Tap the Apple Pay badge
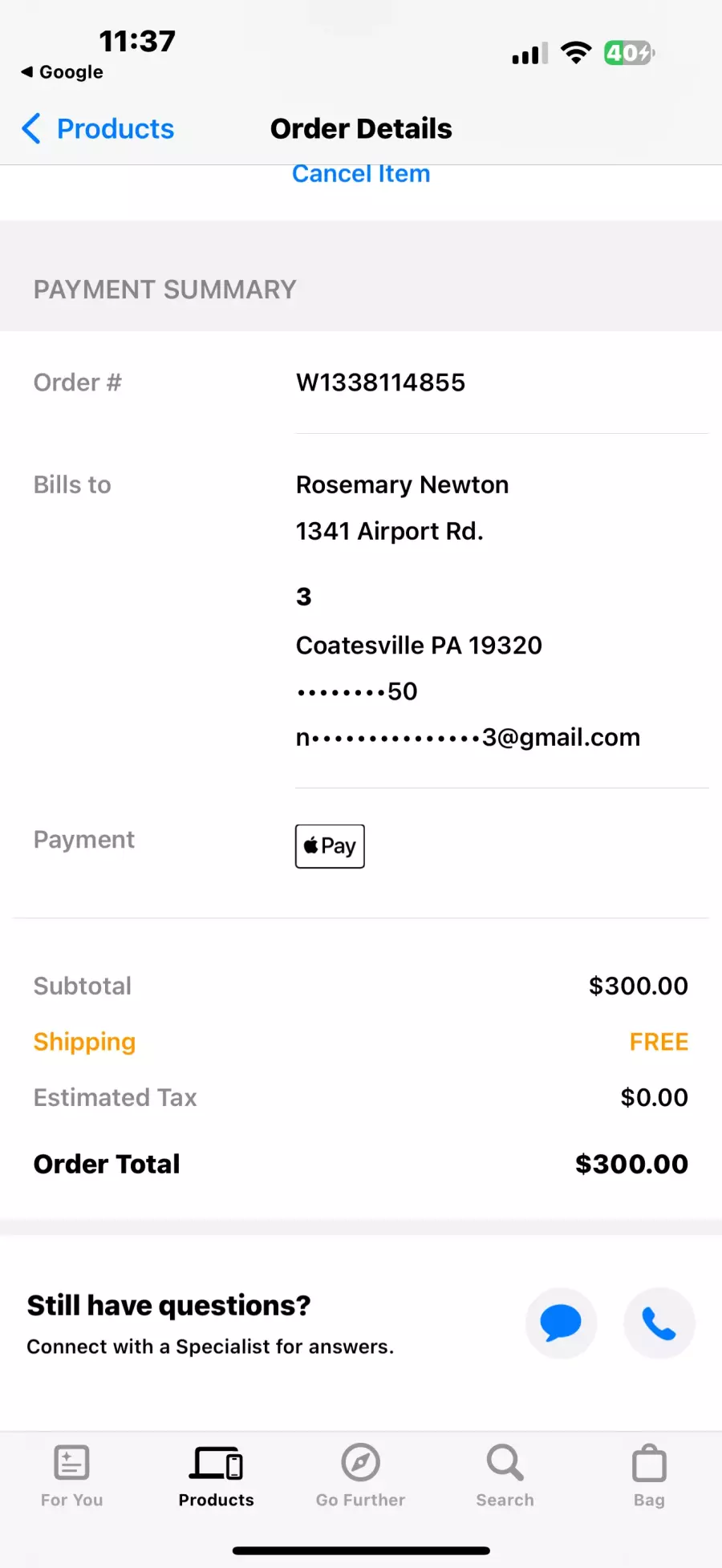The height and width of the screenshot is (1568, 722). [330, 846]
